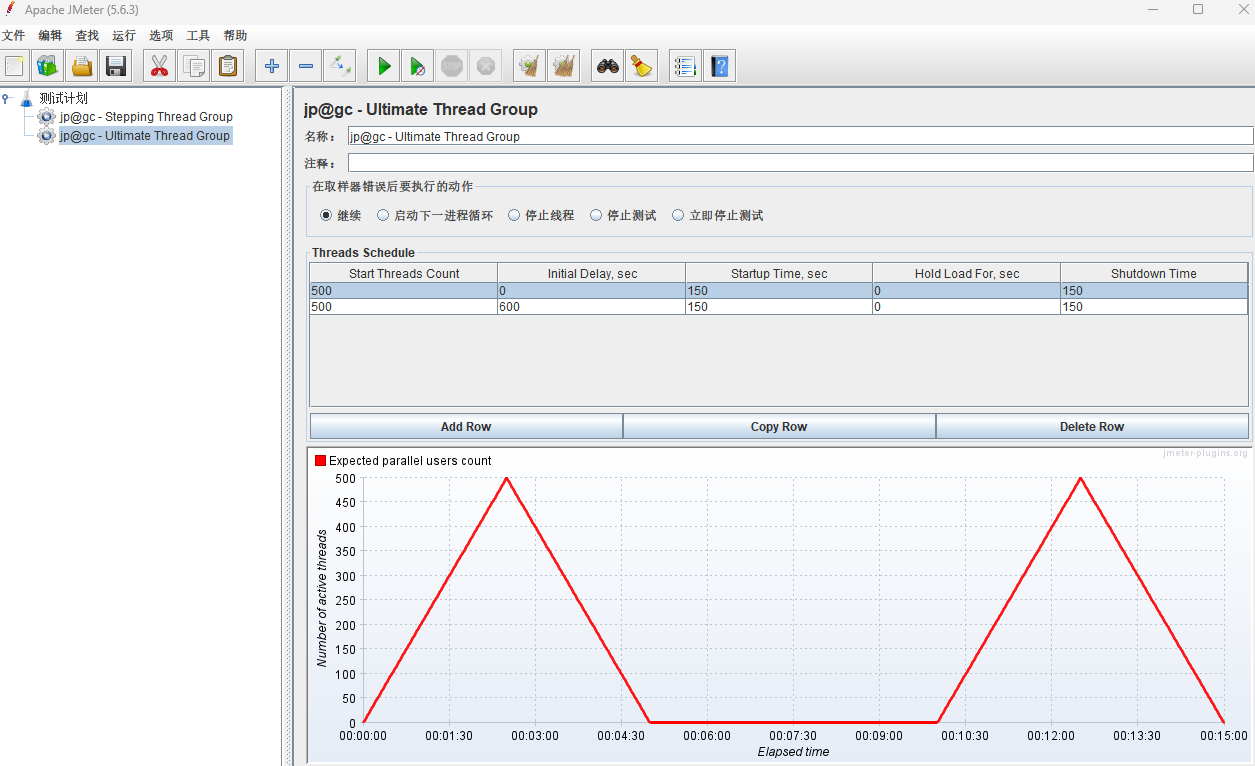Screen dimensions: 1255x766
Task: Click the Paste clipboard icon
Action: click(227, 67)
